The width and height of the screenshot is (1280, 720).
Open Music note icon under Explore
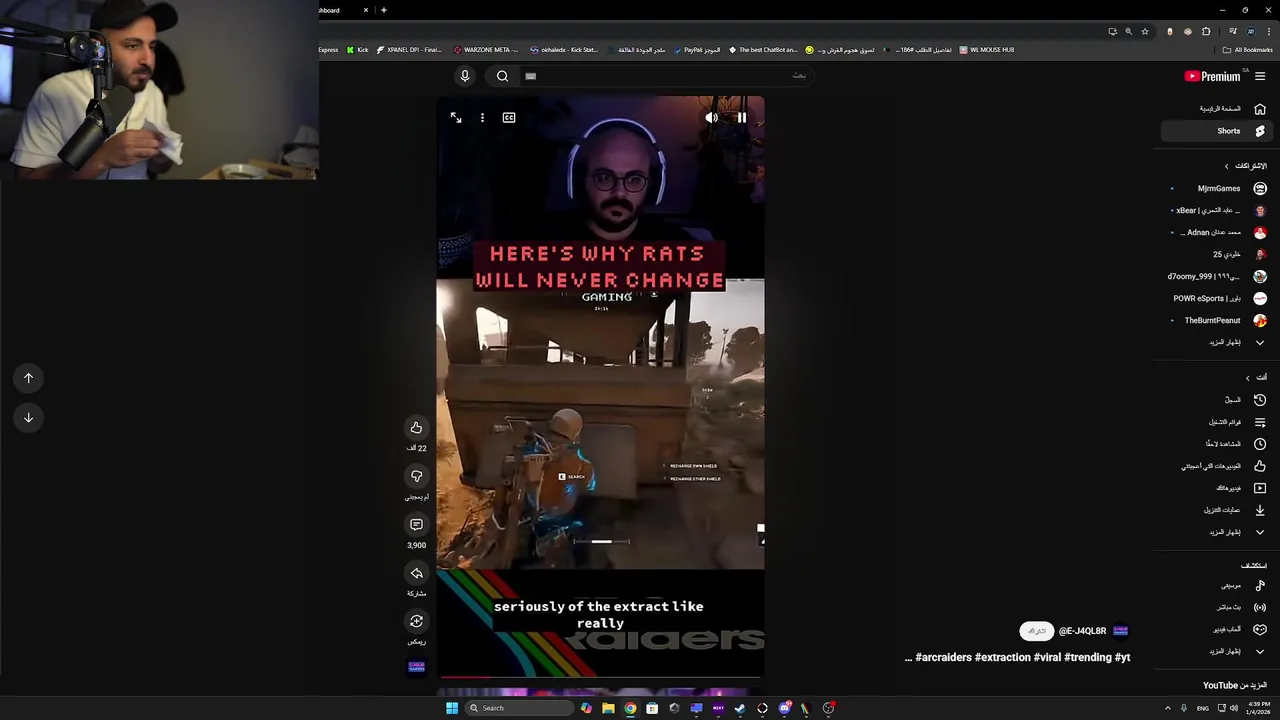coord(1260,586)
